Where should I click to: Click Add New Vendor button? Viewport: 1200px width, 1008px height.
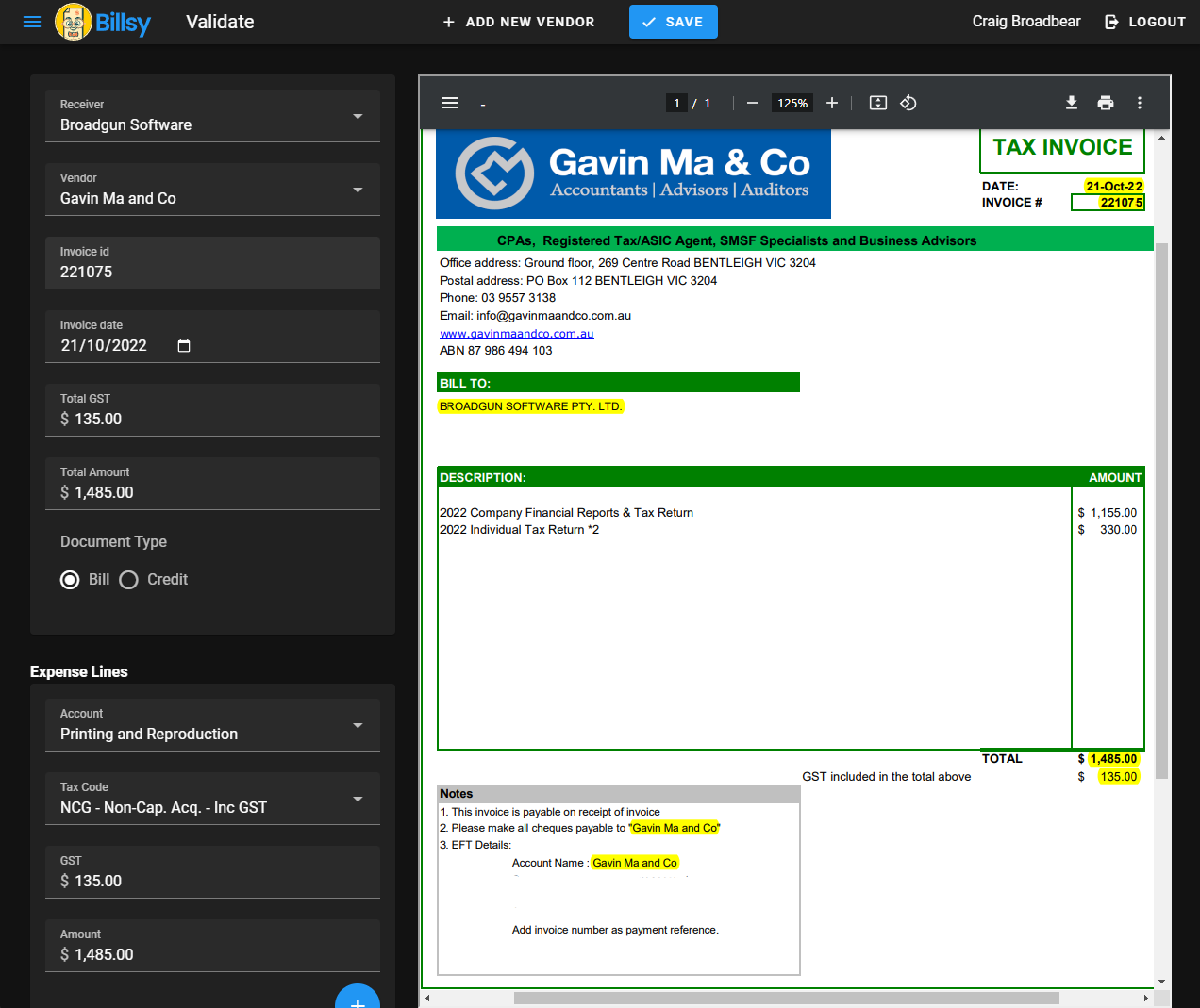pyautogui.click(x=519, y=22)
